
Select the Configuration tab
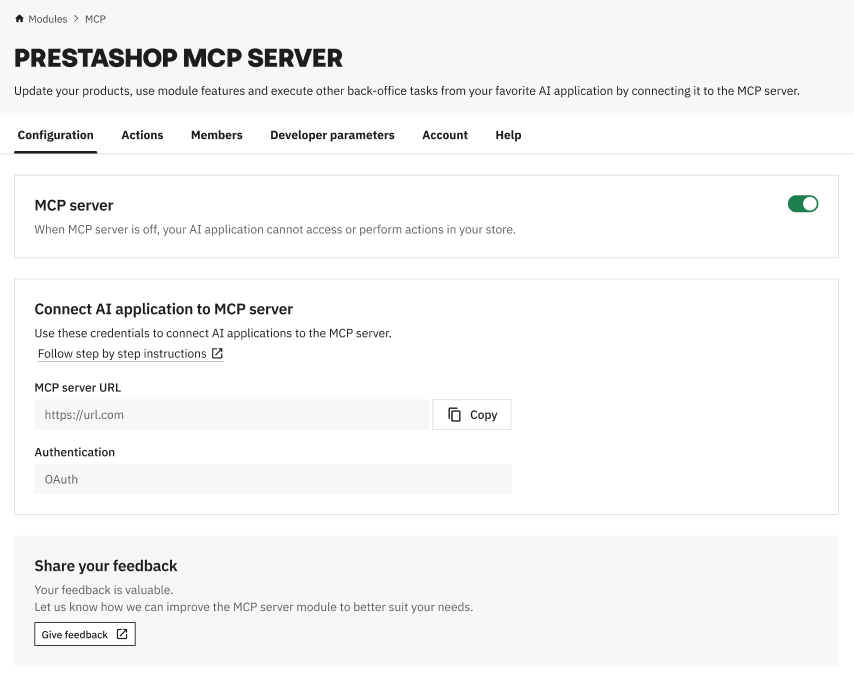(56, 135)
